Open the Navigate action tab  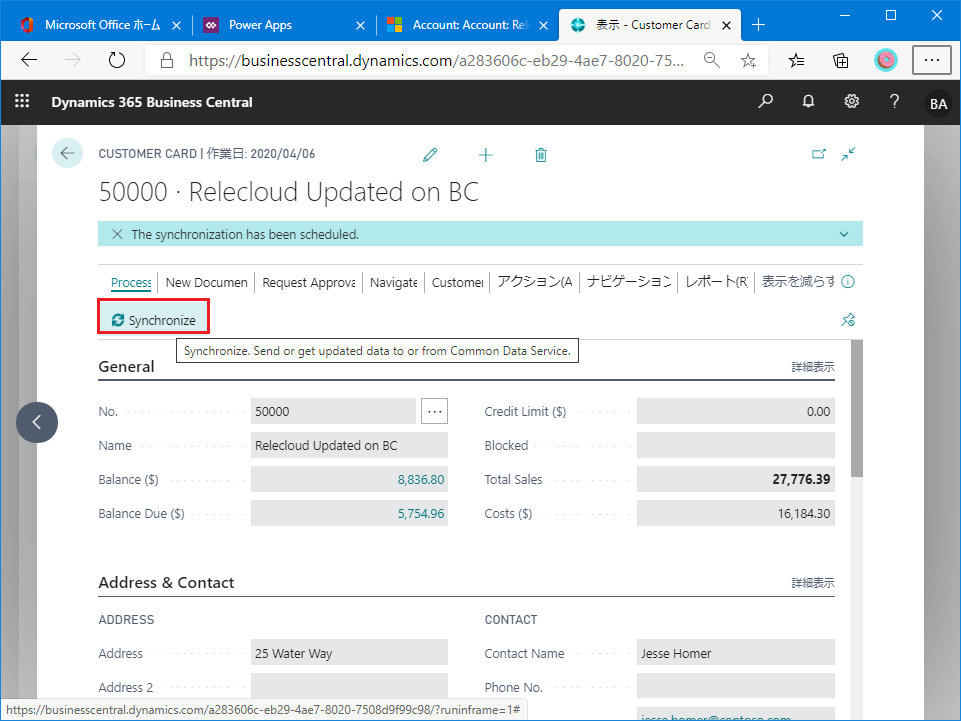[393, 282]
